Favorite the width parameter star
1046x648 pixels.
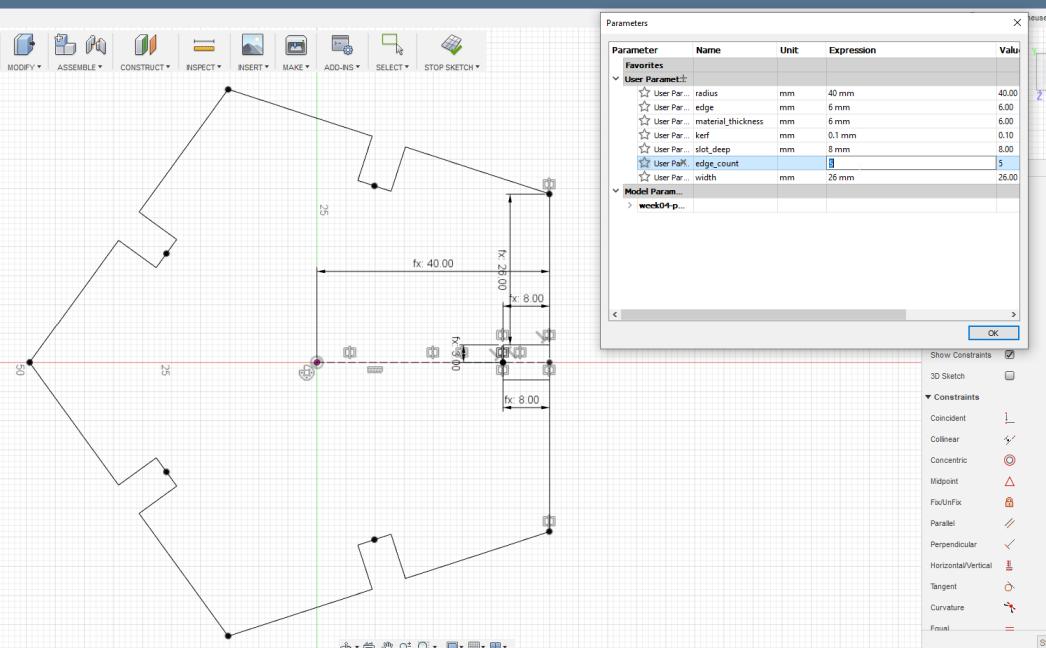click(x=644, y=177)
